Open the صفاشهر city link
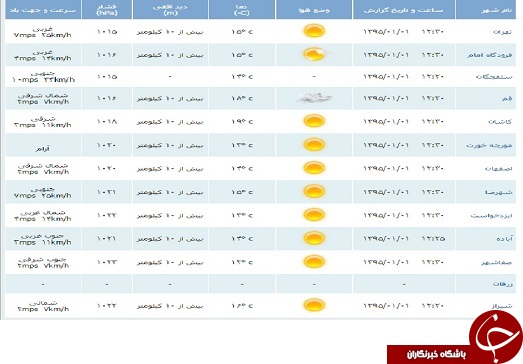523x364 pixels. pyautogui.click(x=497, y=263)
